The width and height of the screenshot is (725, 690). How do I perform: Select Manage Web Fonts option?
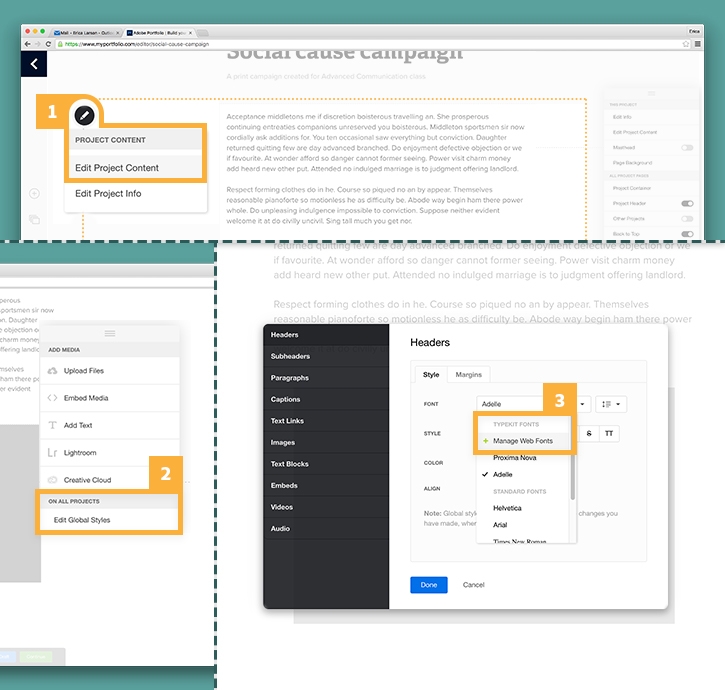[x=522, y=441]
